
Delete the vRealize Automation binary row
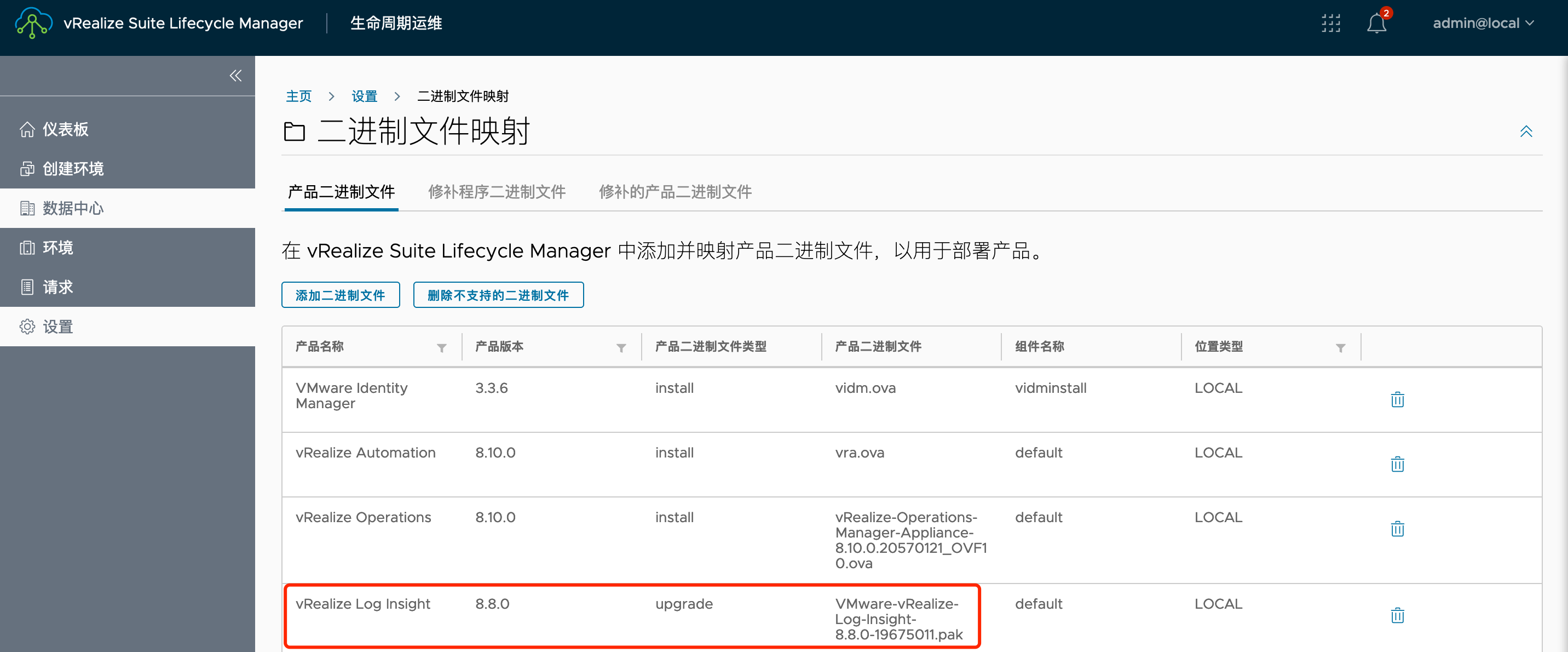pos(1397,464)
